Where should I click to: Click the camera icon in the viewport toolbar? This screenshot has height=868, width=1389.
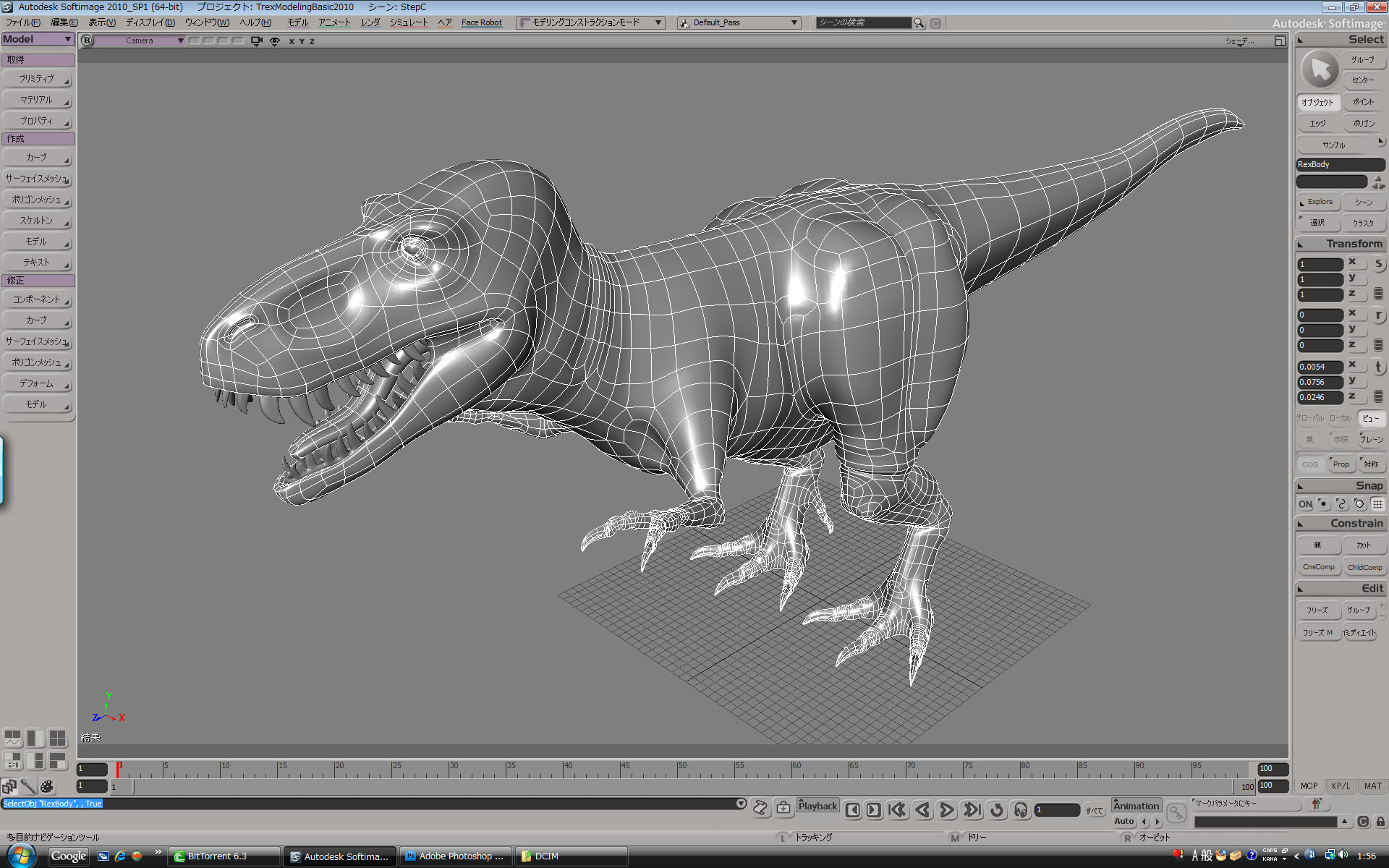[x=255, y=41]
